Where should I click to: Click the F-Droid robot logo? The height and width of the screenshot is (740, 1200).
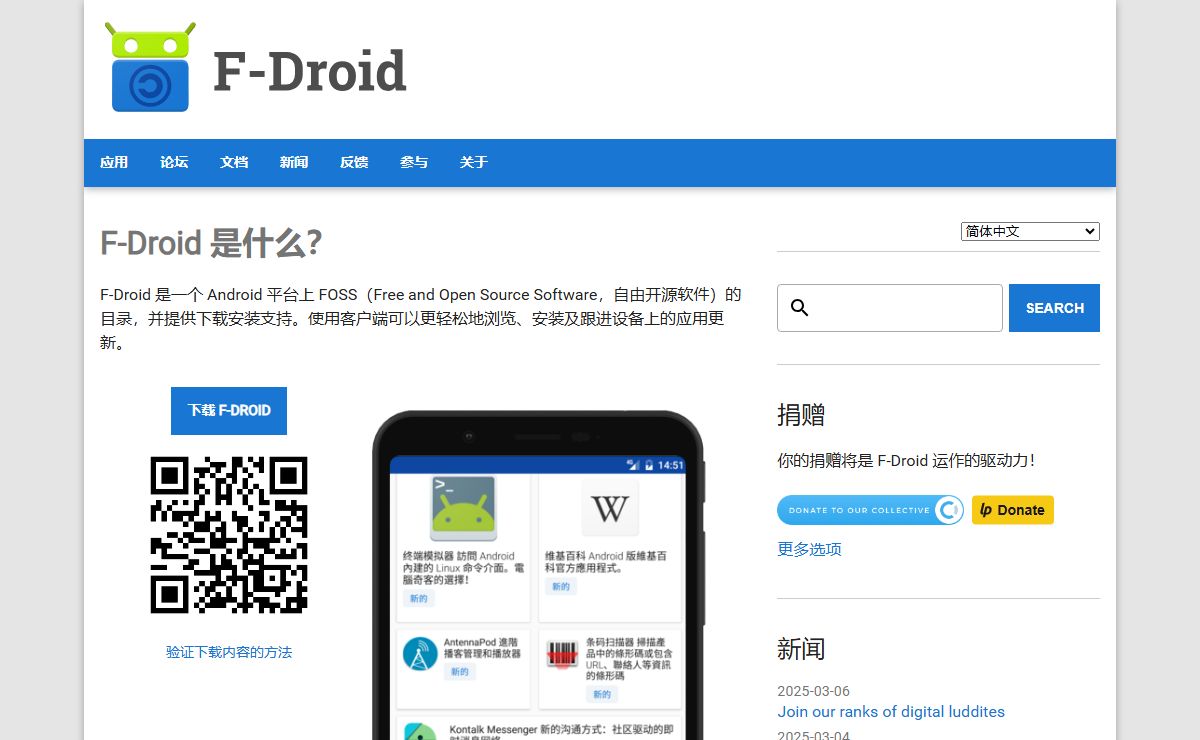[x=150, y=66]
